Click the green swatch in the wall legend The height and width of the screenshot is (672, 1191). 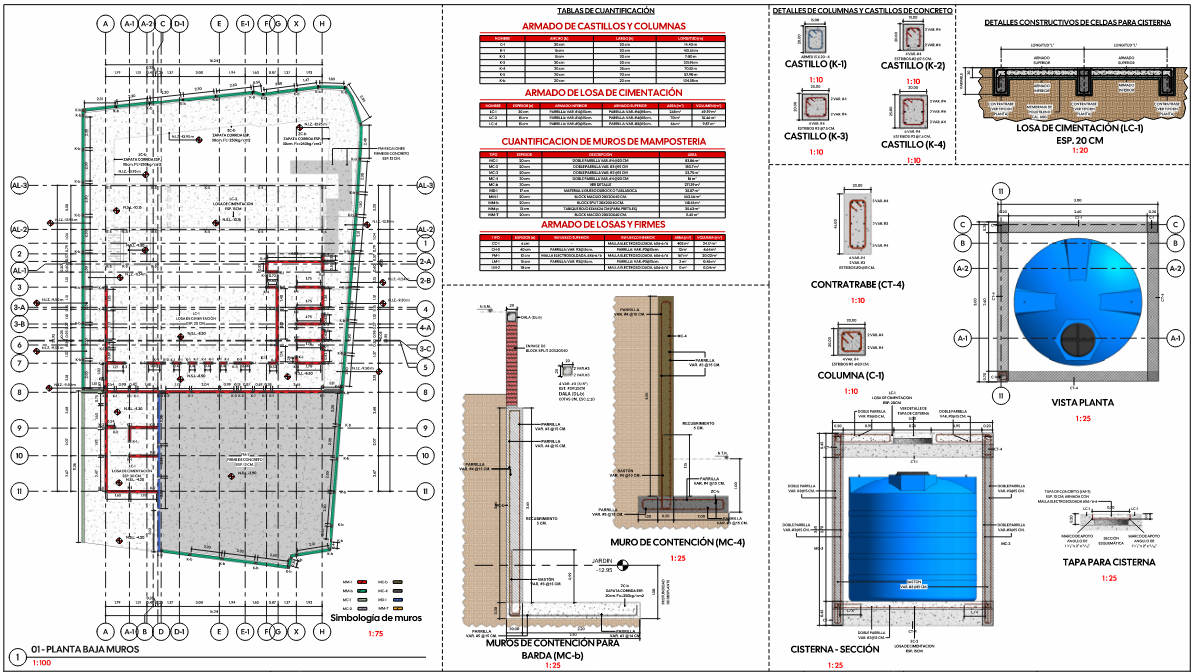pyautogui.click(x=362, y=592)
